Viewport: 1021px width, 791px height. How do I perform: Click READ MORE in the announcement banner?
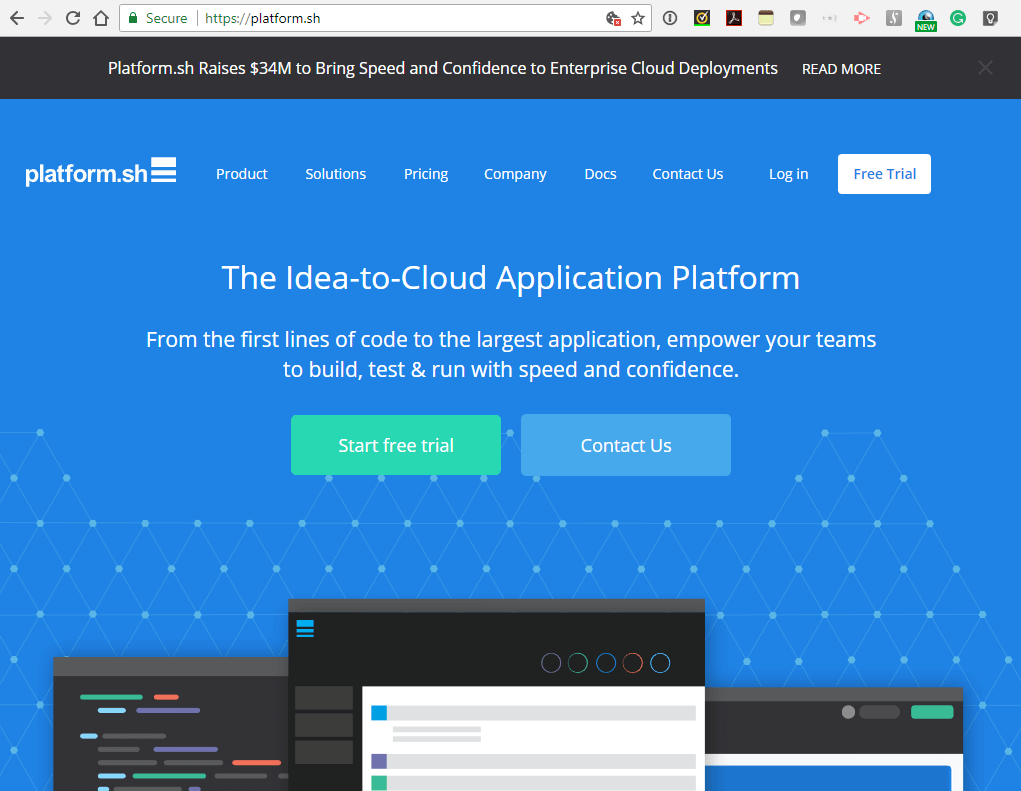[x=841, y=69]
